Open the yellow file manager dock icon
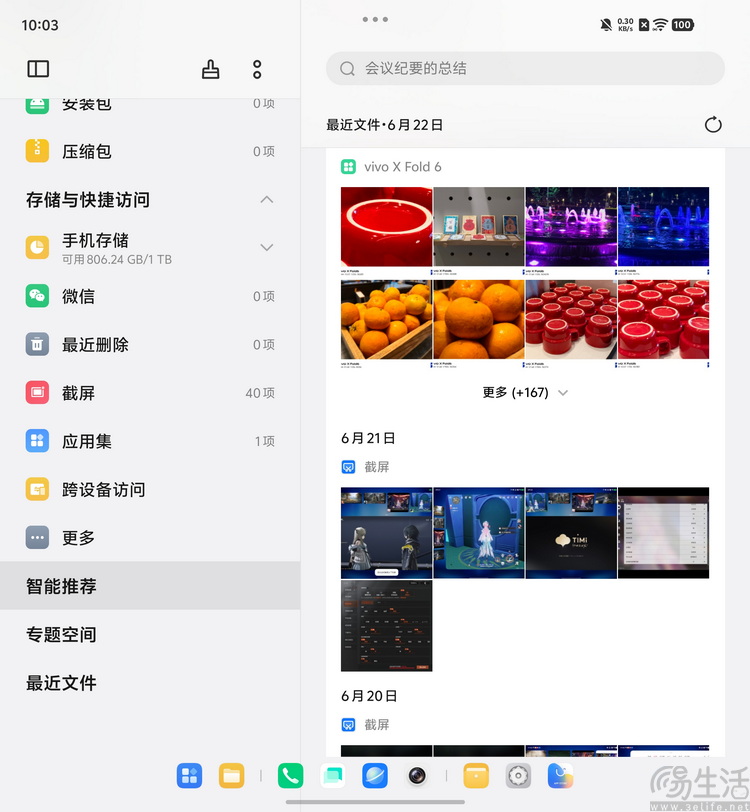This screenshot has width=750, height=812. click(x=231, y=776)
